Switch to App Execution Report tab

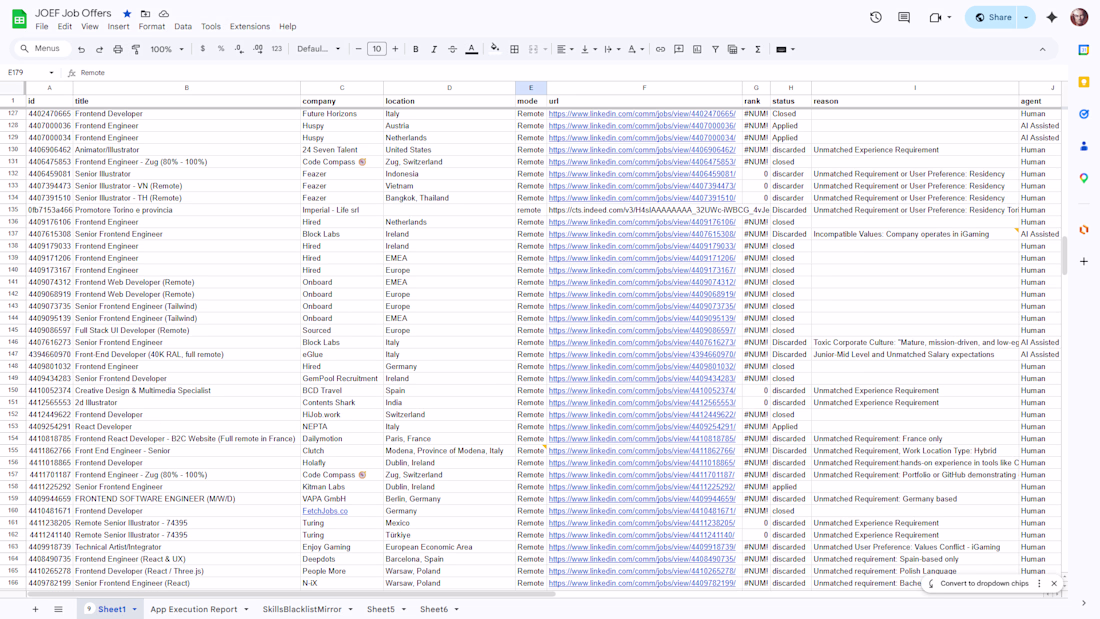[x=194, y=609]
